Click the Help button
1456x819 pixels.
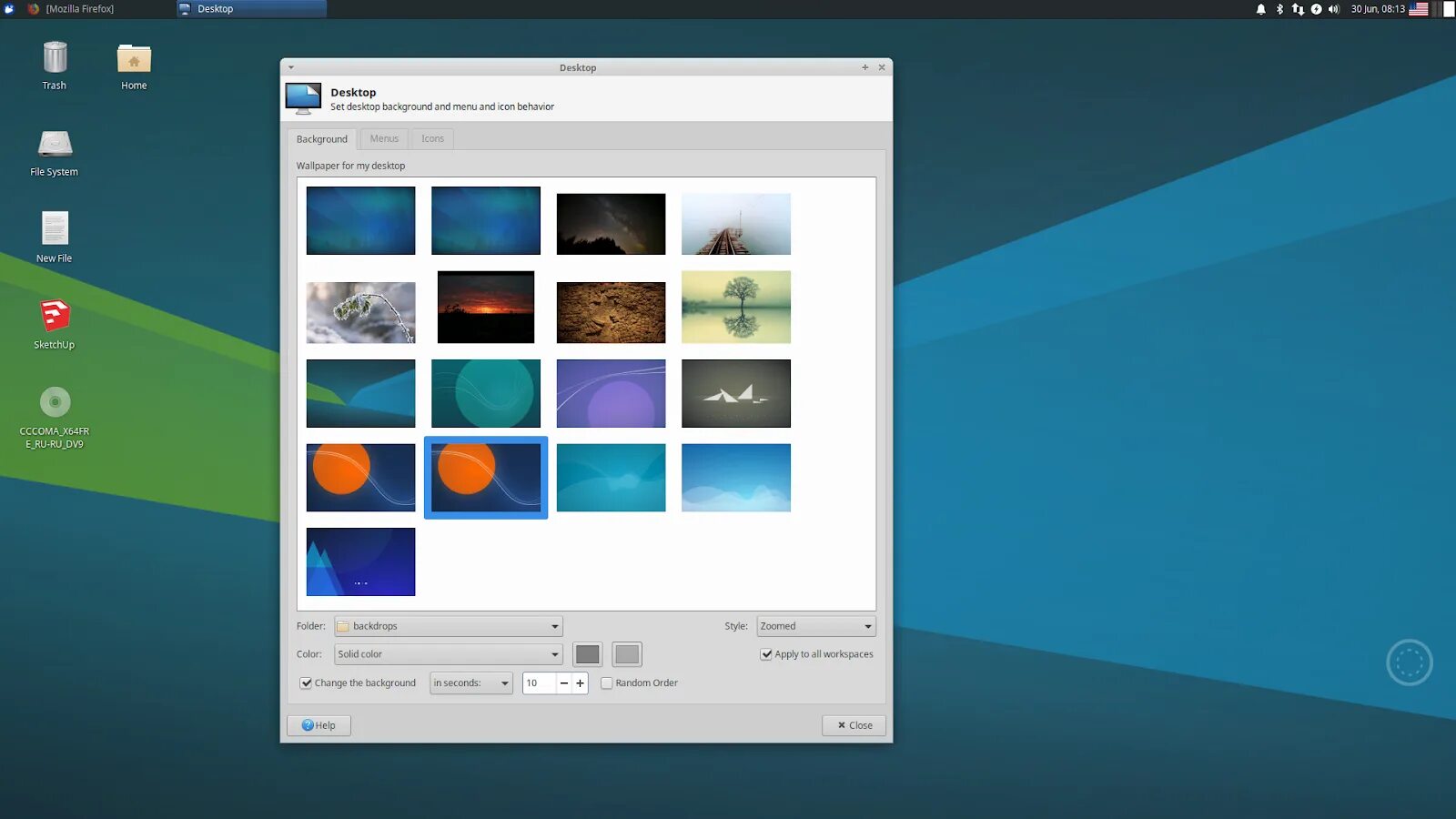pyautogui.click(x=318, y=725)
